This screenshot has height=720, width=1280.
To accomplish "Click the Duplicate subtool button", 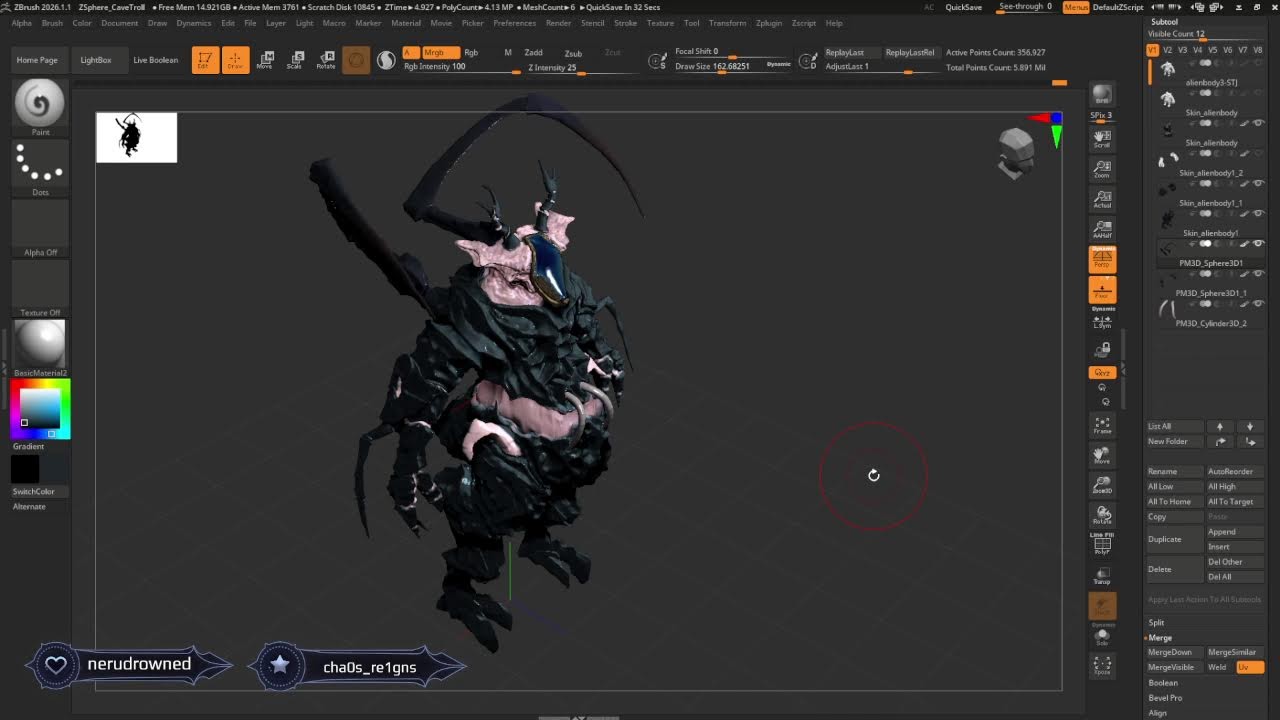I will click(1175, 539).
